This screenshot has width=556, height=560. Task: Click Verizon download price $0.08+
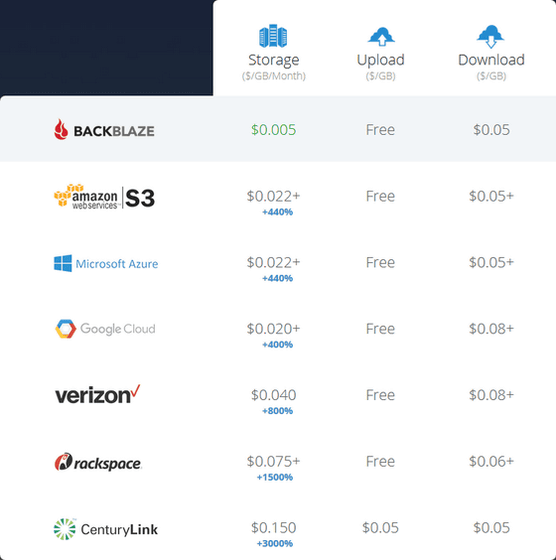coord(491,395)
